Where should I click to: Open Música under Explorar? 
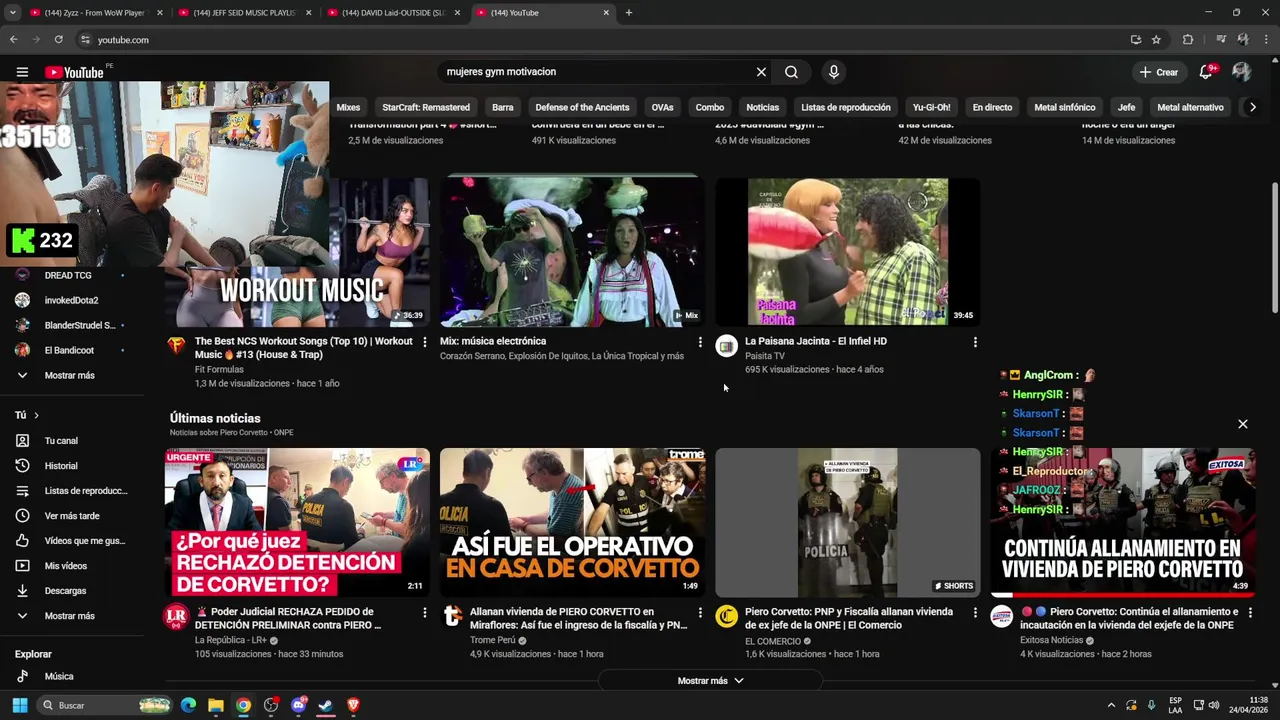[x=58, y=676]
